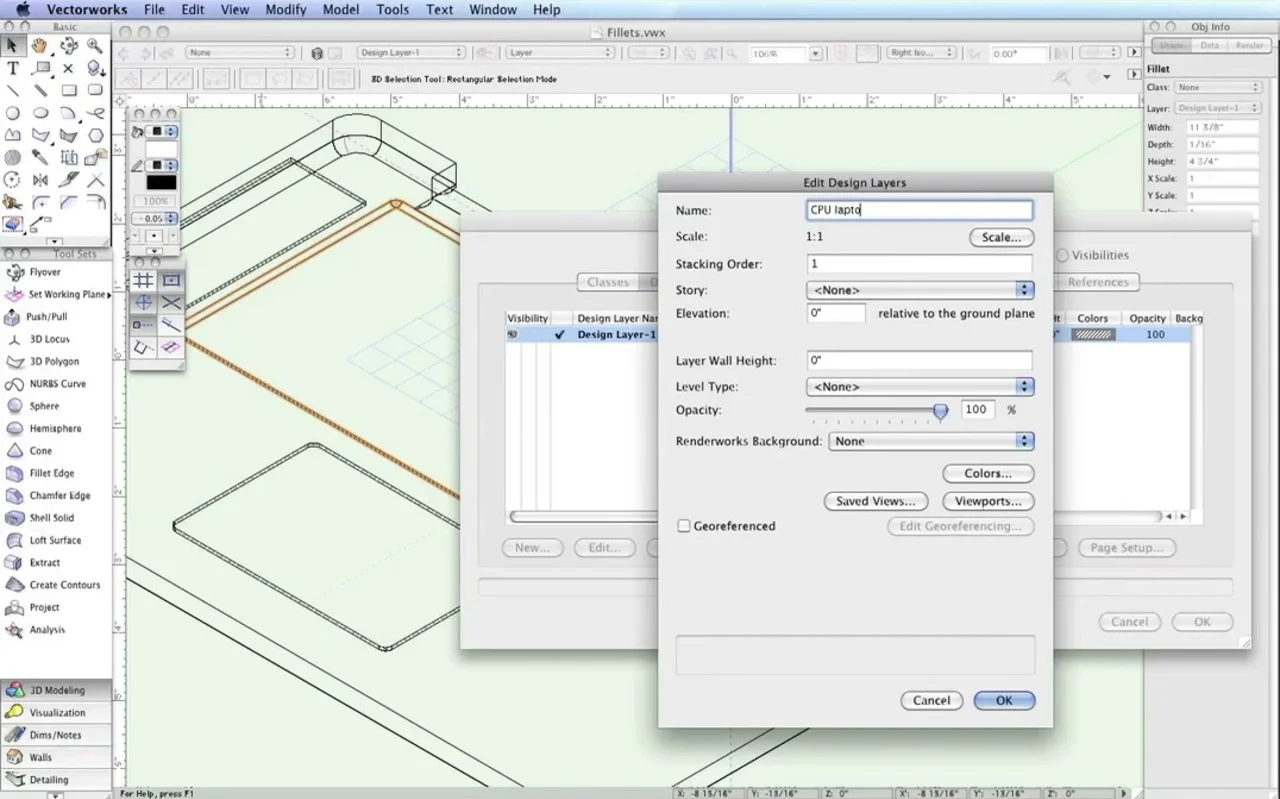Click the Colors swatch in layer row
Viewport: 1280px width, 799px height.
point(1093,335)
